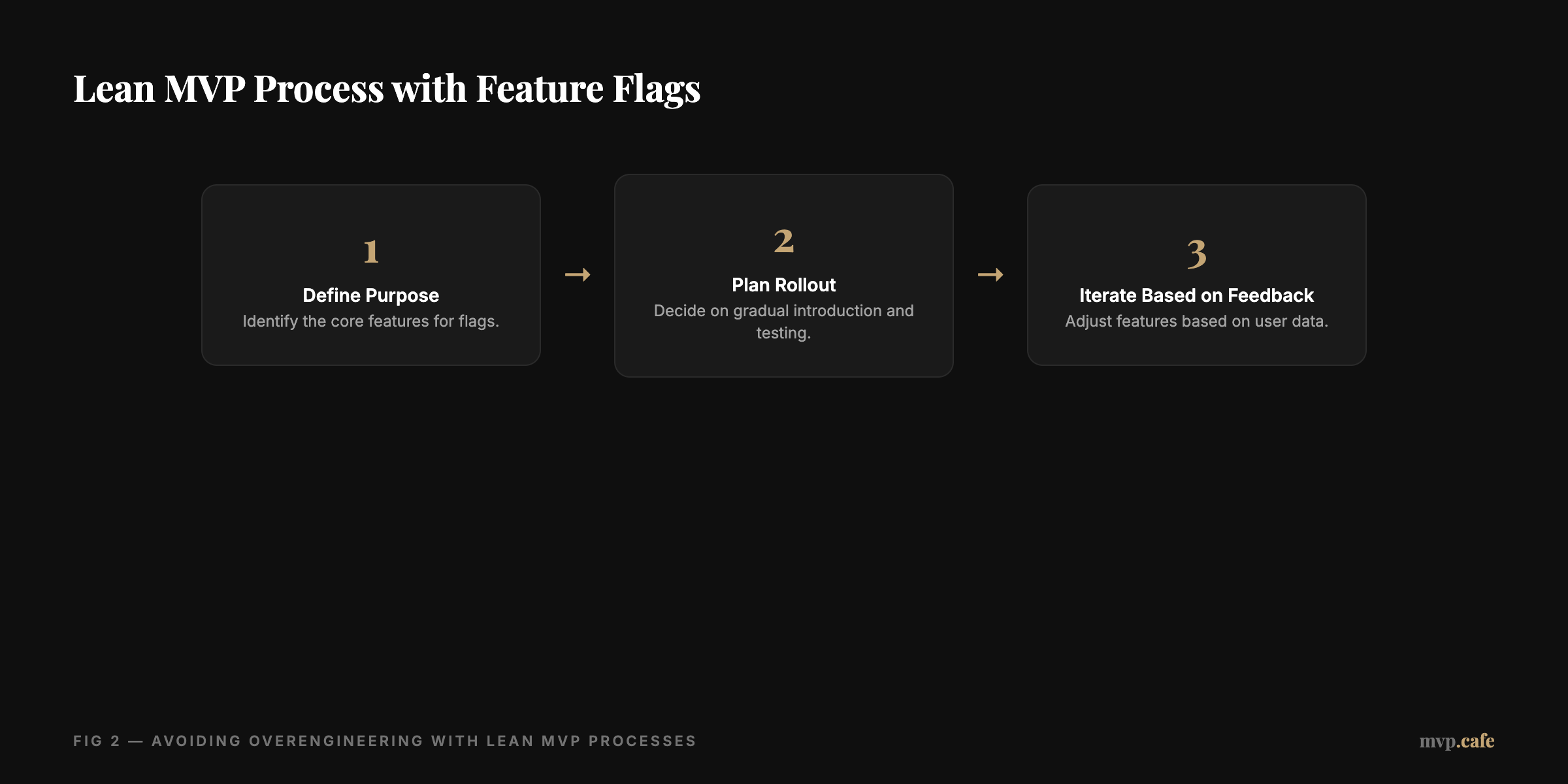
Task: Select the 'Iterate Based on Feedback' heading
Action: 1196,295
